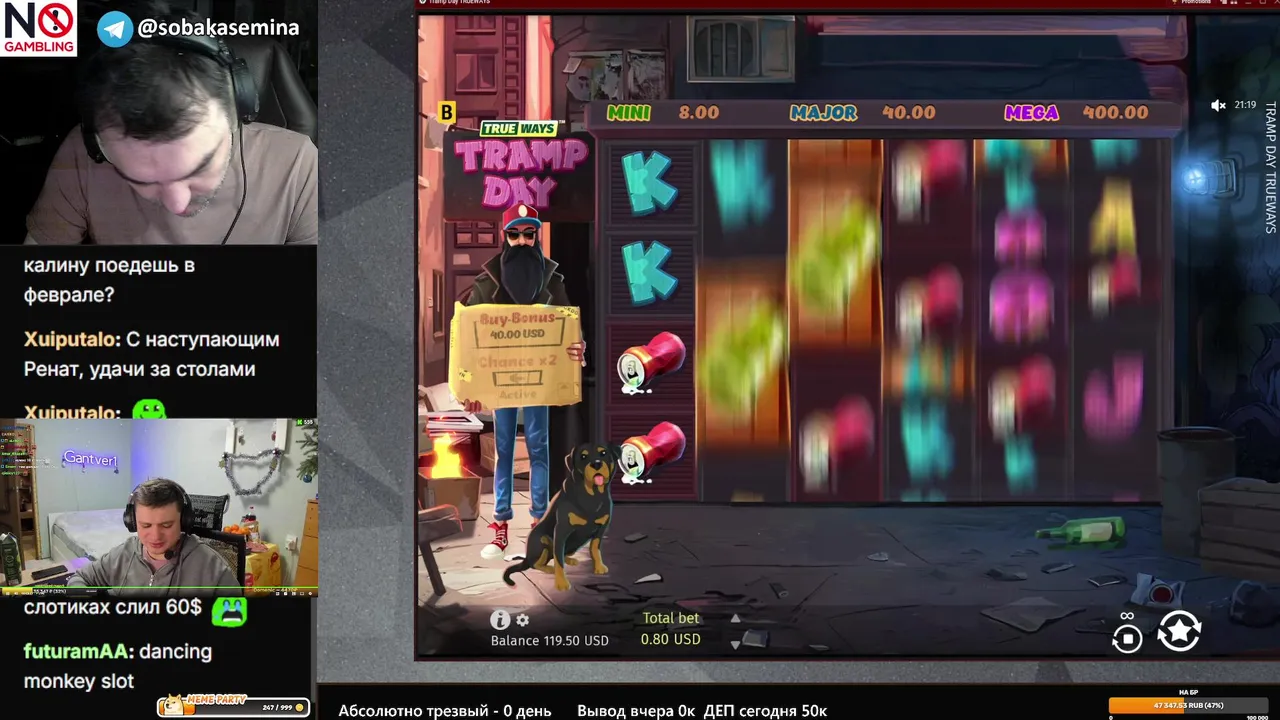Click the lower webcam feed thumbnail

tap(159, 507)
